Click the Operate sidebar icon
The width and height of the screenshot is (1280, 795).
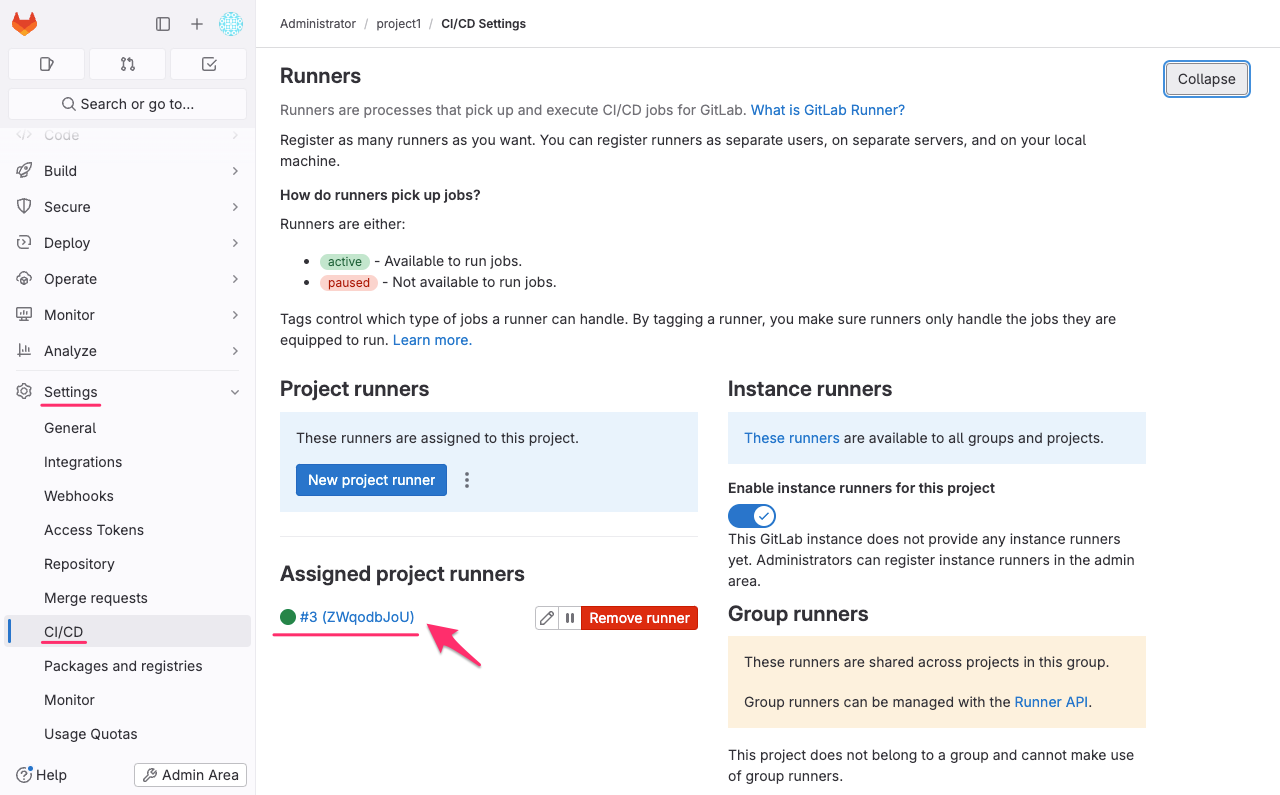25,279
